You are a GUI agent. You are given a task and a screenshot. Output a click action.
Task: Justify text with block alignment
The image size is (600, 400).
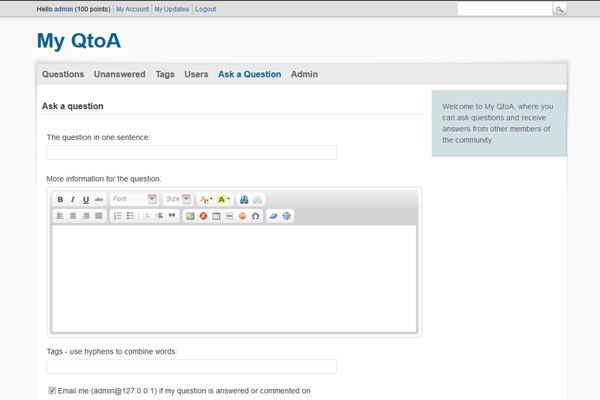99,216
